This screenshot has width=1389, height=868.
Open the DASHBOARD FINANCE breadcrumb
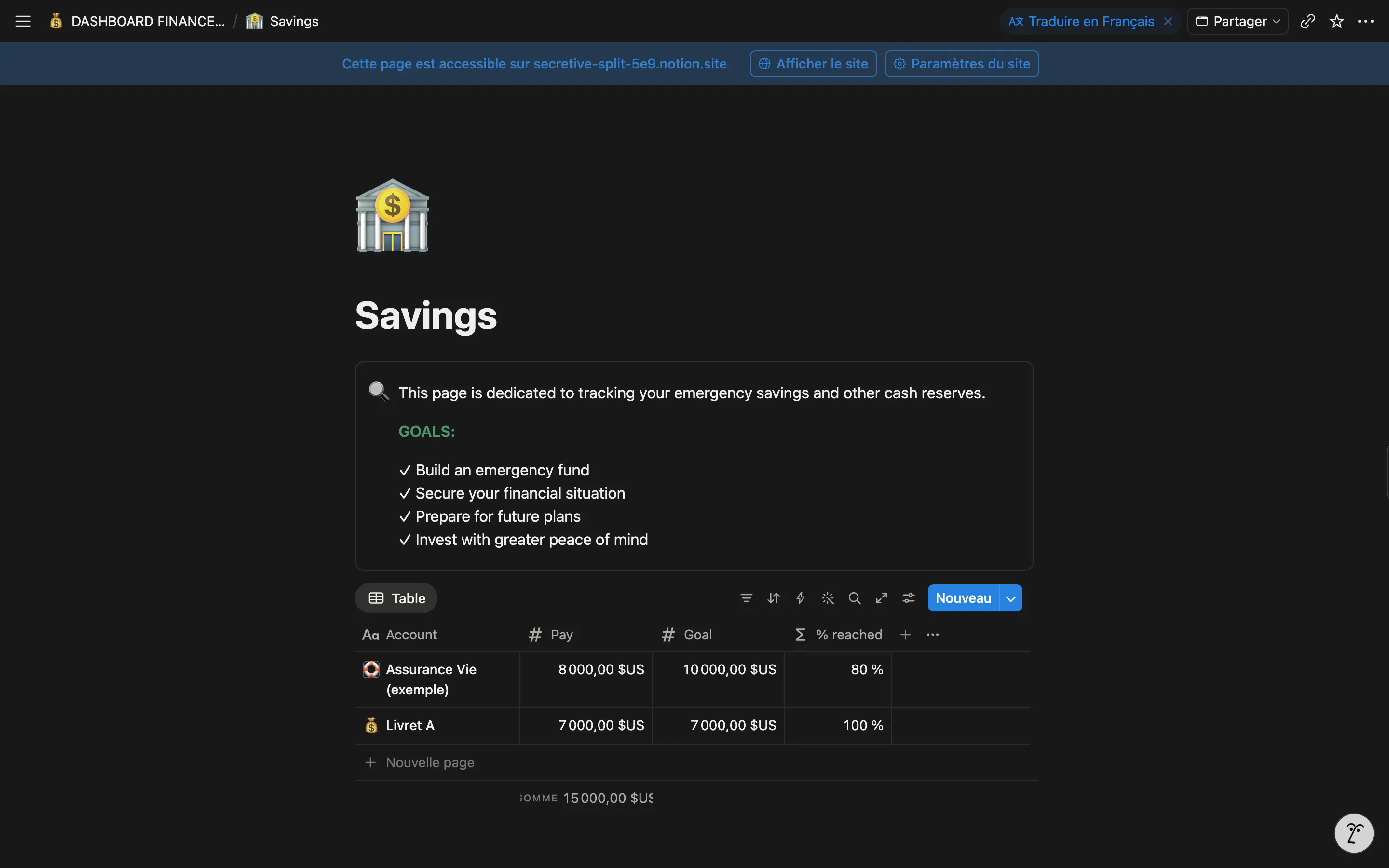(148, 21)
